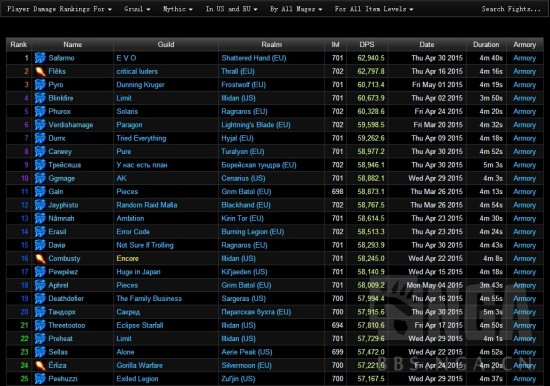The image size is (550, 386).
Task: Open the Kil'jaeden (US) realm link
Action: [244, 272]
